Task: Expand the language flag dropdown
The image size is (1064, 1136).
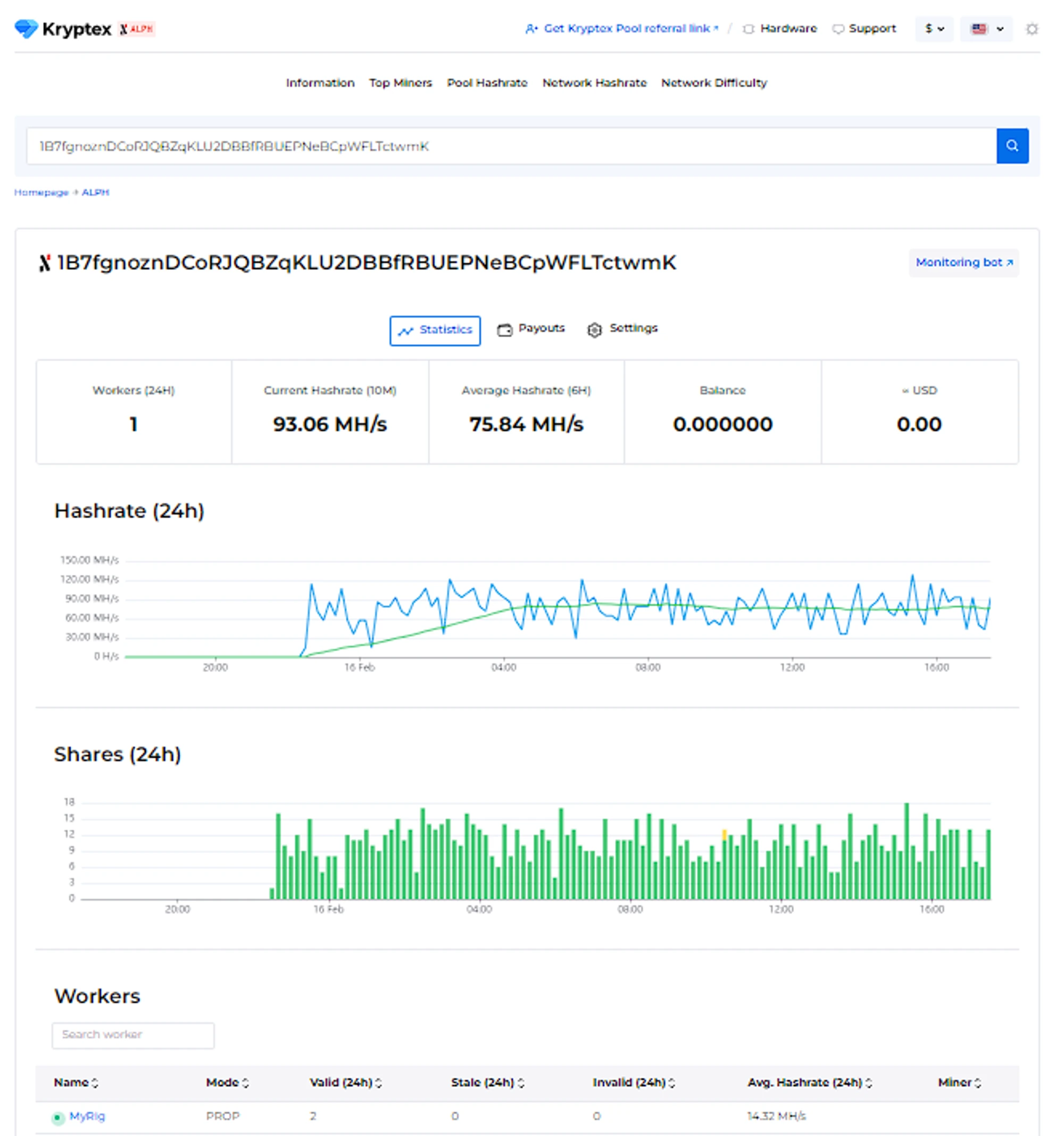Action: pyautogui.click(x=986, y=29)
